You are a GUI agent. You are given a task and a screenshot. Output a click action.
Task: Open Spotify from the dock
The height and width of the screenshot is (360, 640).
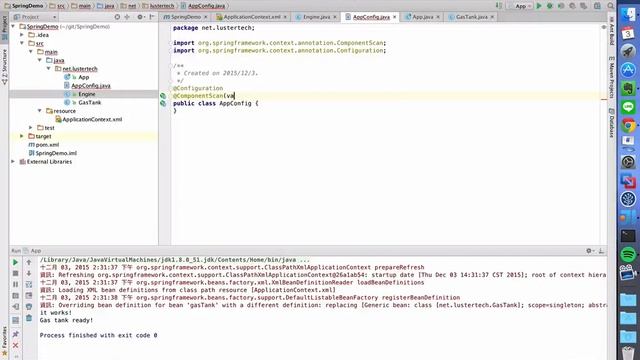tap(628, 255)
